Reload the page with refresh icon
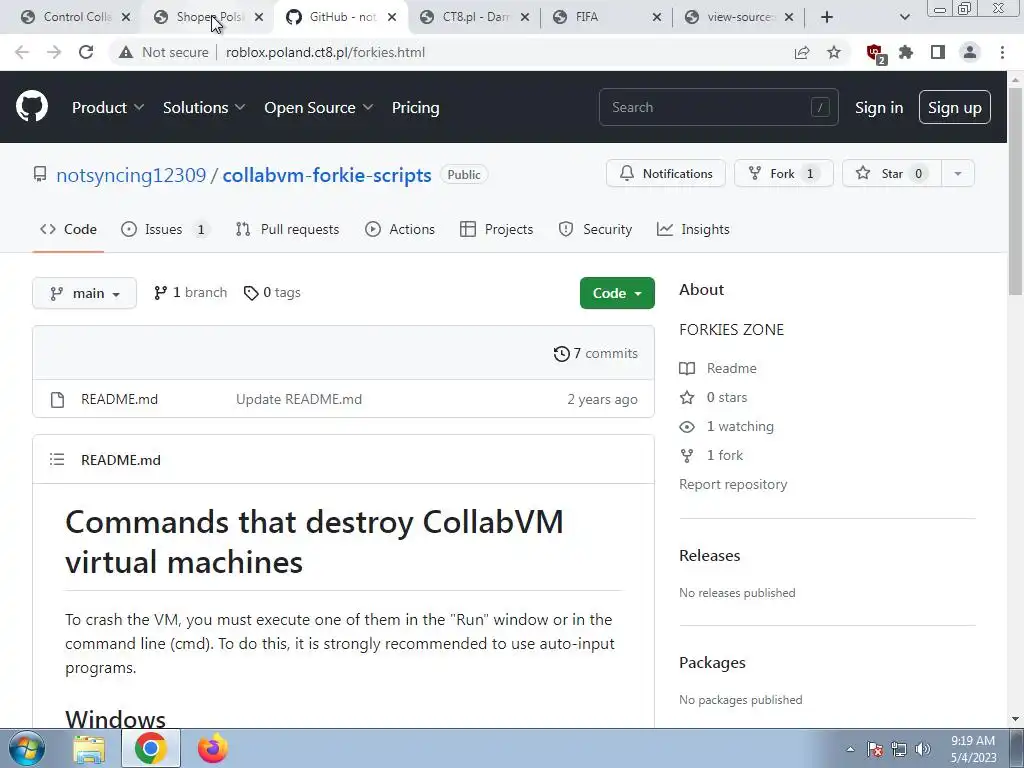 [x=86, y=52]
